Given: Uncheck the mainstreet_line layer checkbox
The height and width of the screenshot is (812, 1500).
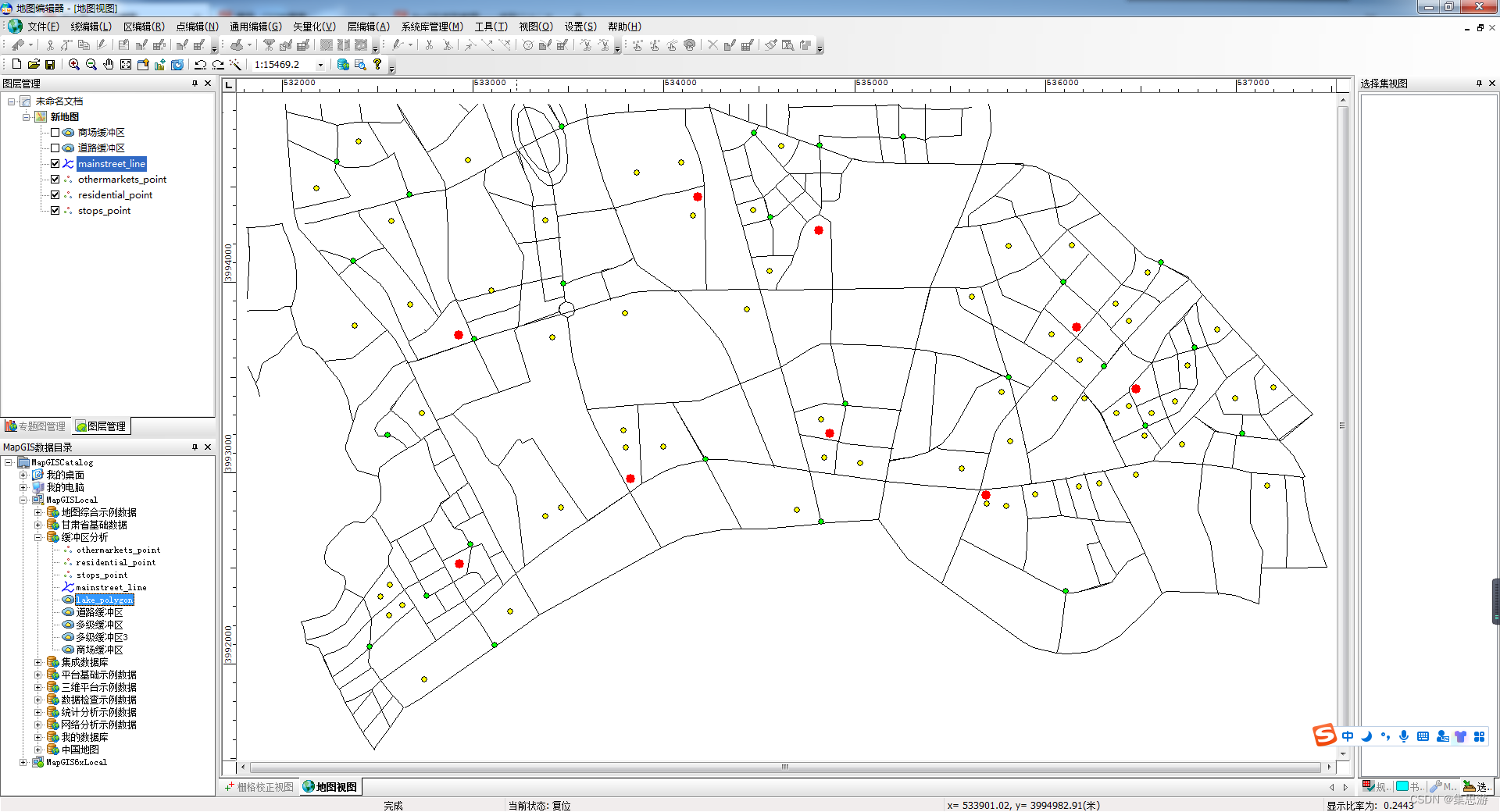Looking at the screenshot, I should [x=55, y=164].
